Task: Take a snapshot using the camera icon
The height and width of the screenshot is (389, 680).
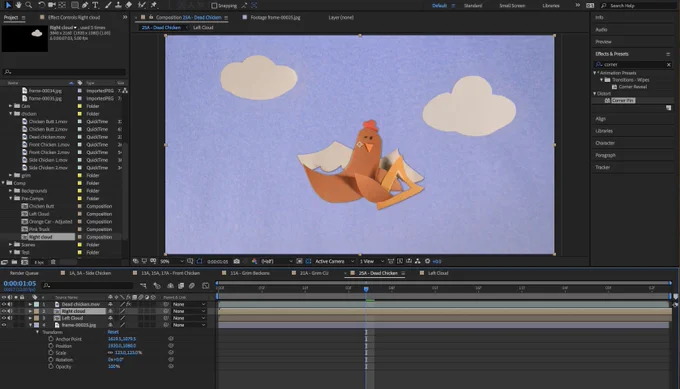Action: point(236,262)
